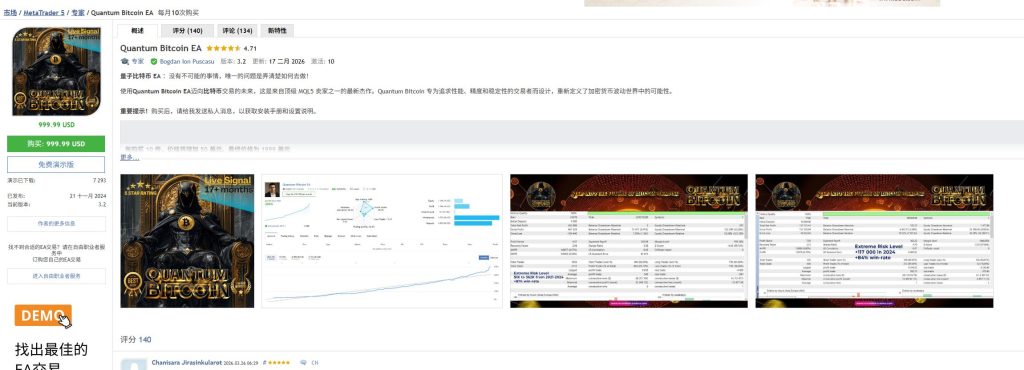This screenshot has width=1024, height=370.
Task: Click the 140 count next to 评分
Action: point(145,339)
